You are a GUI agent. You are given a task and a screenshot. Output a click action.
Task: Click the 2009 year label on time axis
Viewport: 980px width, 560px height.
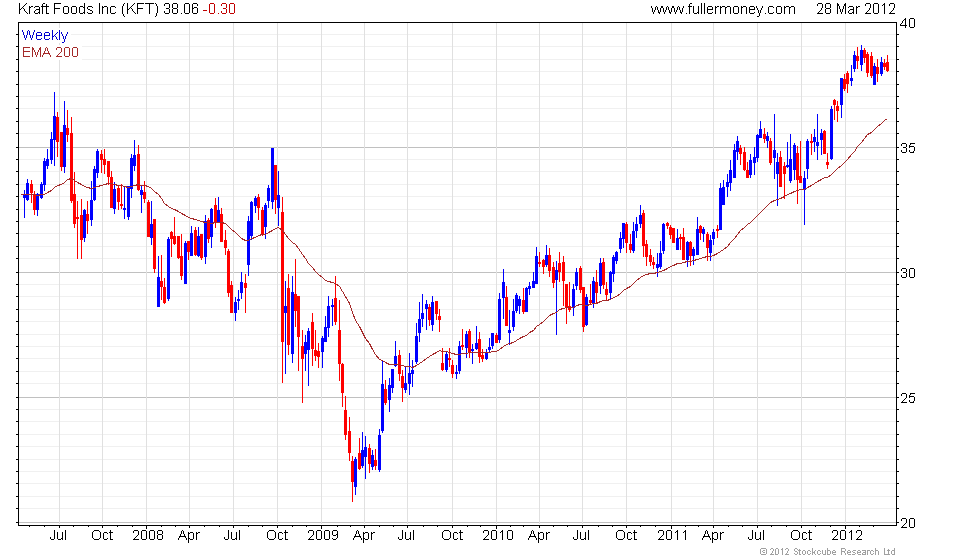point(322,535)
